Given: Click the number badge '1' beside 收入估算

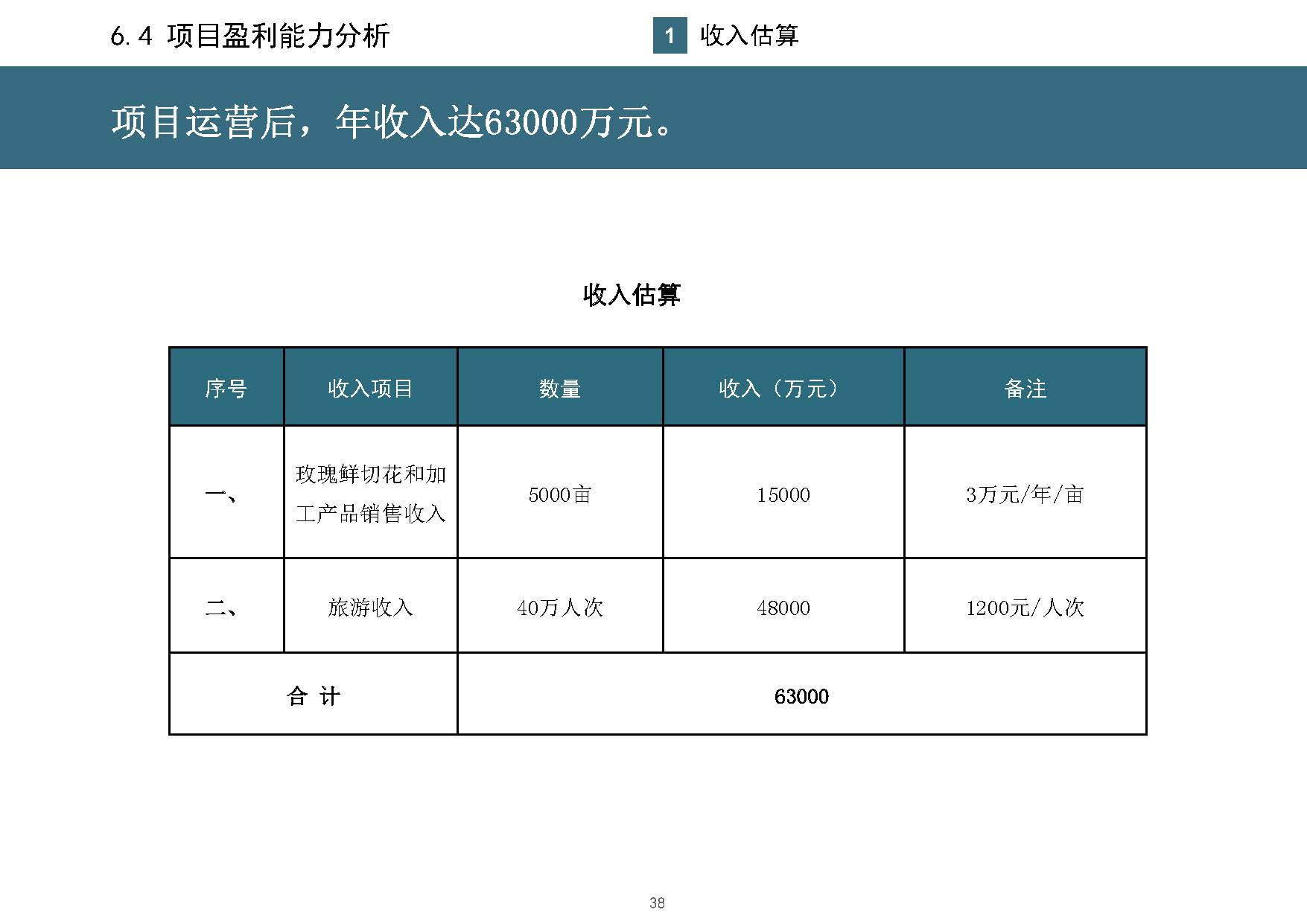Looking at the screenshot, I should pyautogui.click(x=670, y=36).
